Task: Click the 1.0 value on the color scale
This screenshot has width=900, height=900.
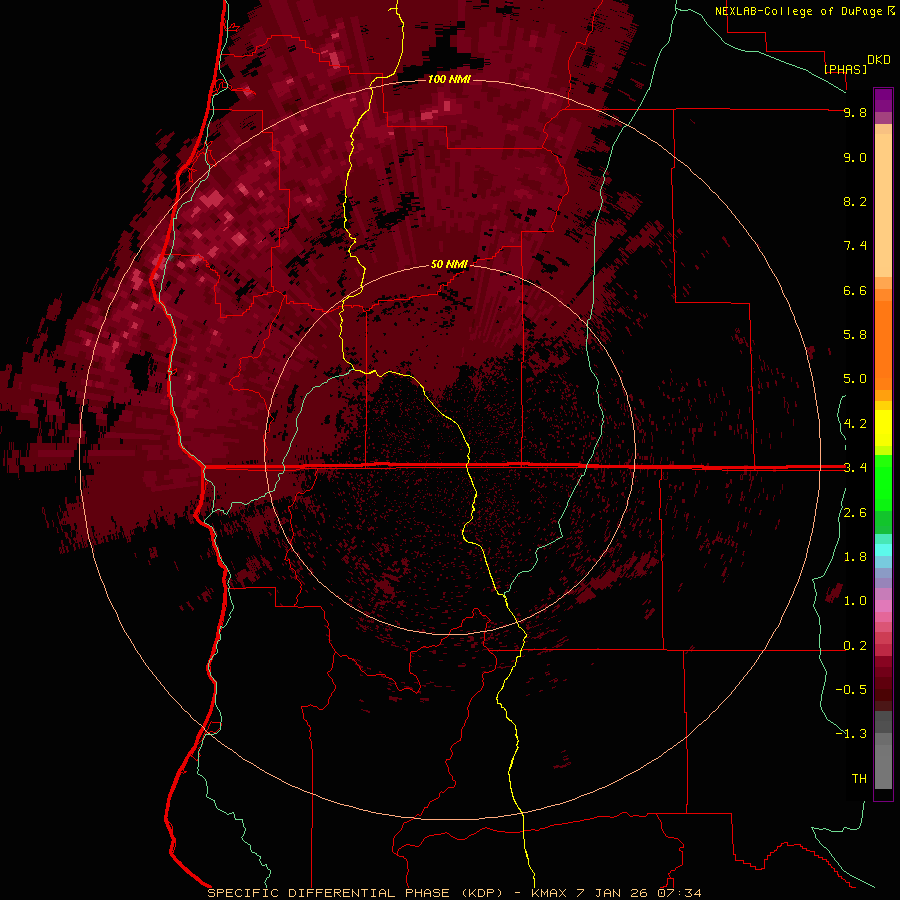Action: (x=855, y=601)
